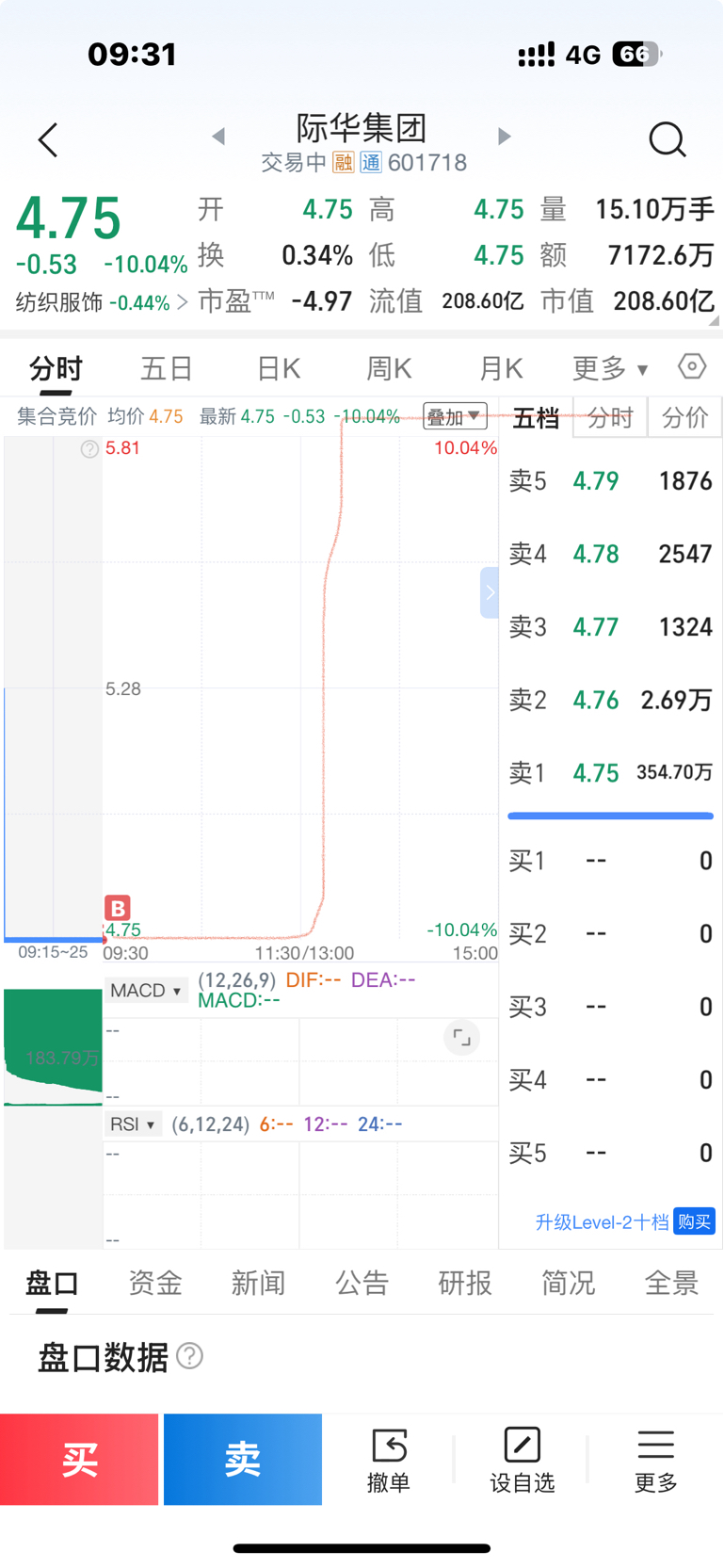
Task: Tap 设自选 add to watchlist icon
Action: [522, 1461]
